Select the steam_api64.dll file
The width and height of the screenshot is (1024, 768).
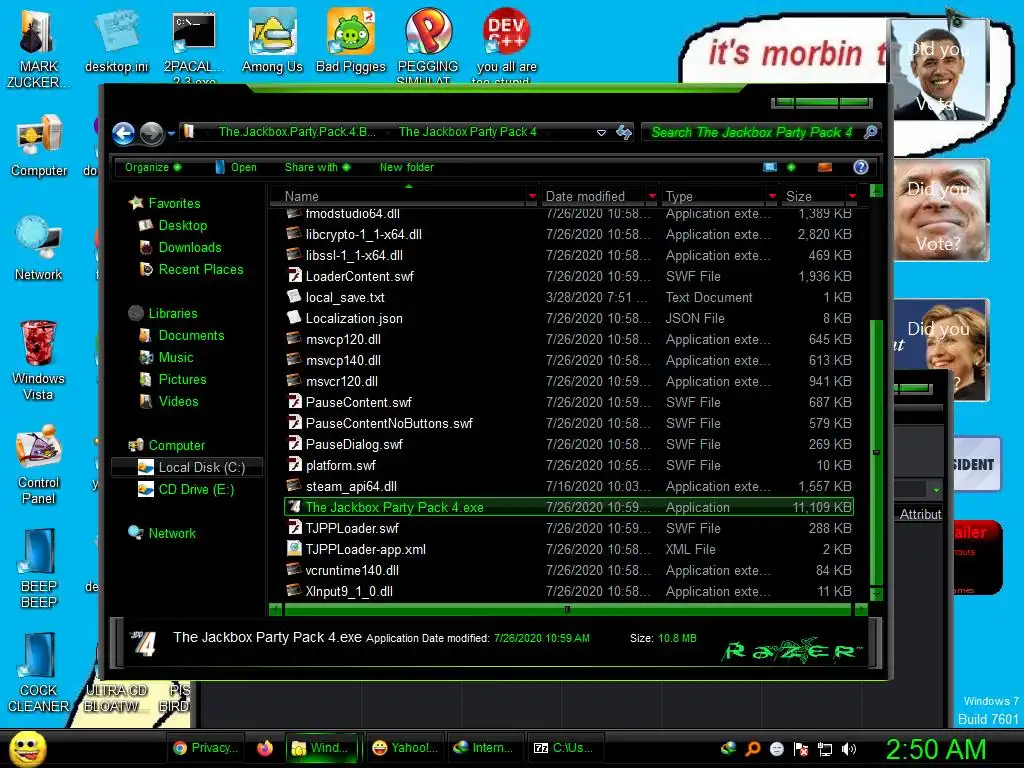click(569, 487)
